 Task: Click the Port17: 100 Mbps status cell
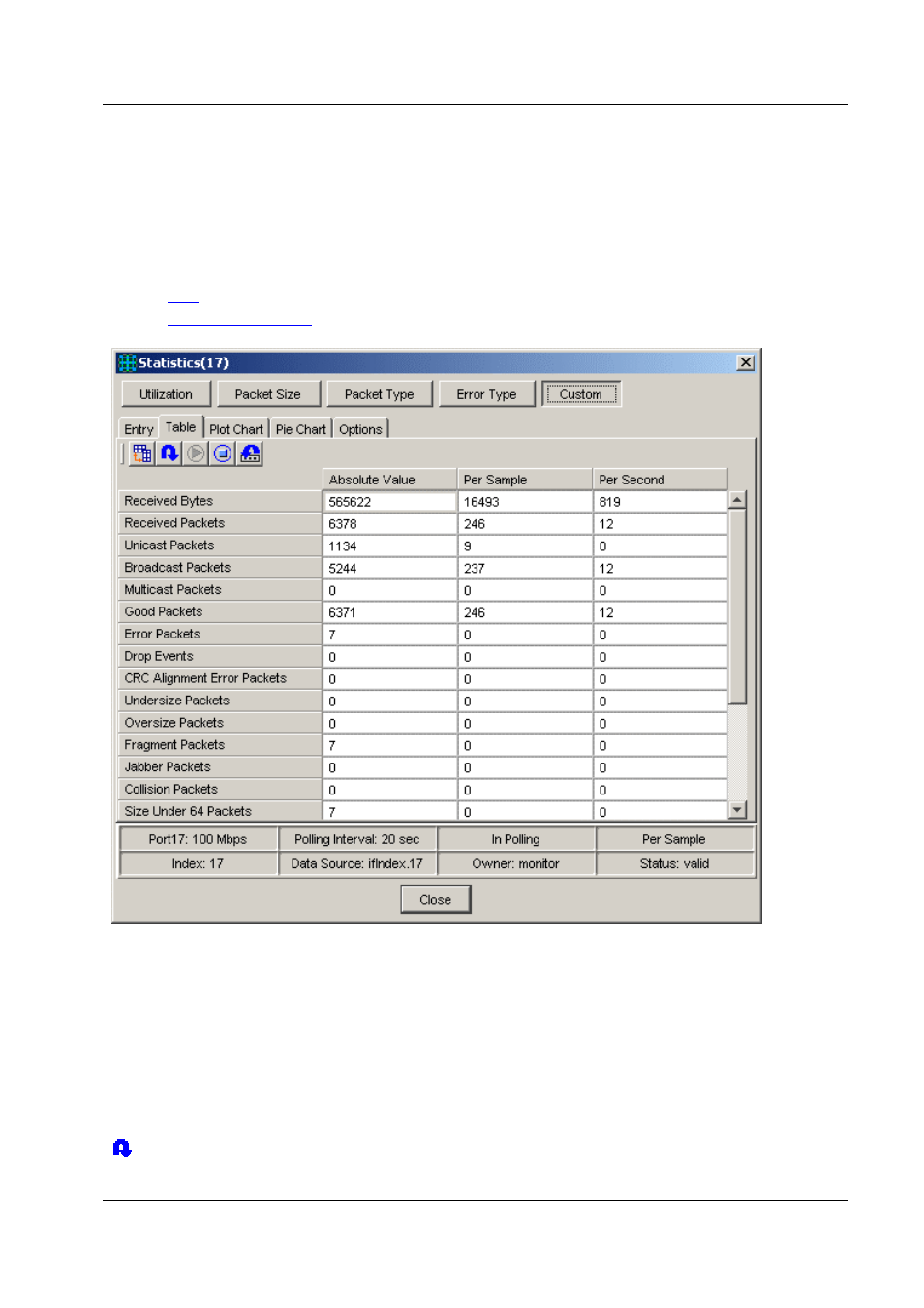(x=198, y=839)
